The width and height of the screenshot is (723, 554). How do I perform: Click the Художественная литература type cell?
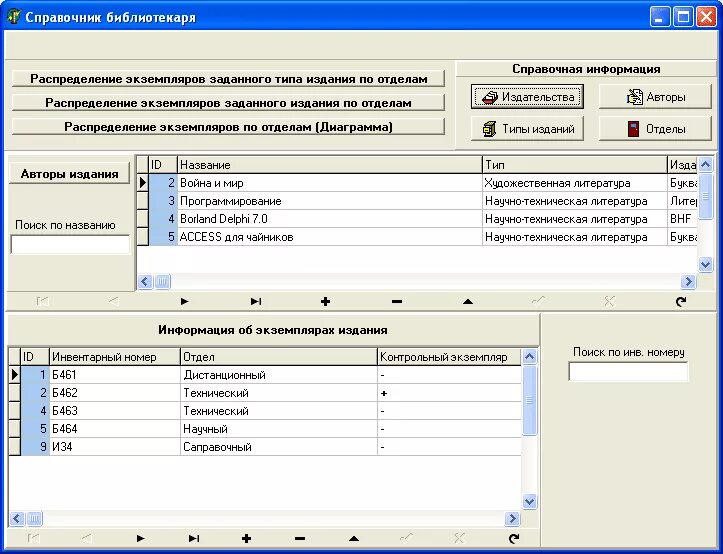tap(575, 183)
